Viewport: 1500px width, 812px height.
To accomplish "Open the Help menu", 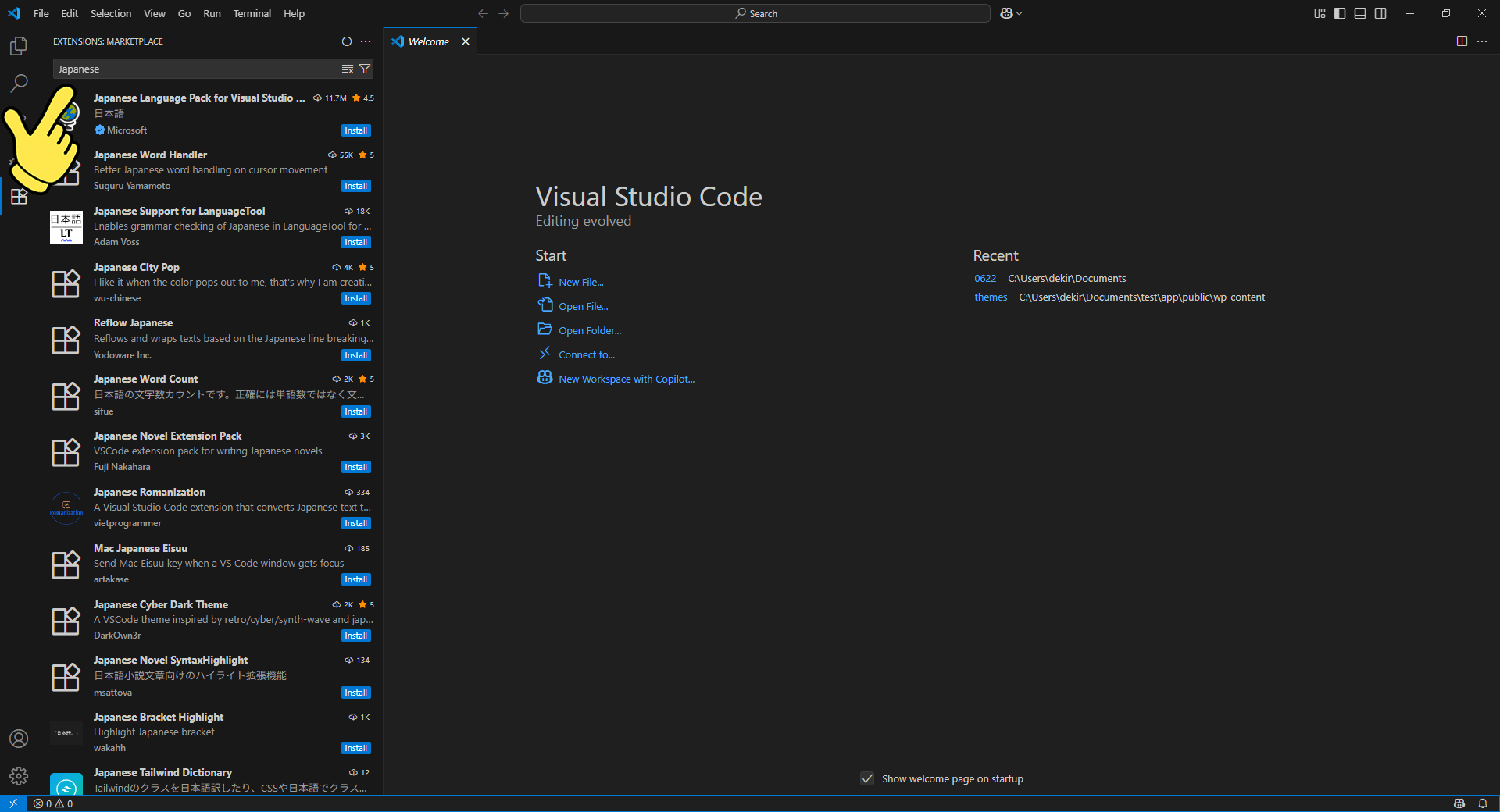I will coord(294,13).
